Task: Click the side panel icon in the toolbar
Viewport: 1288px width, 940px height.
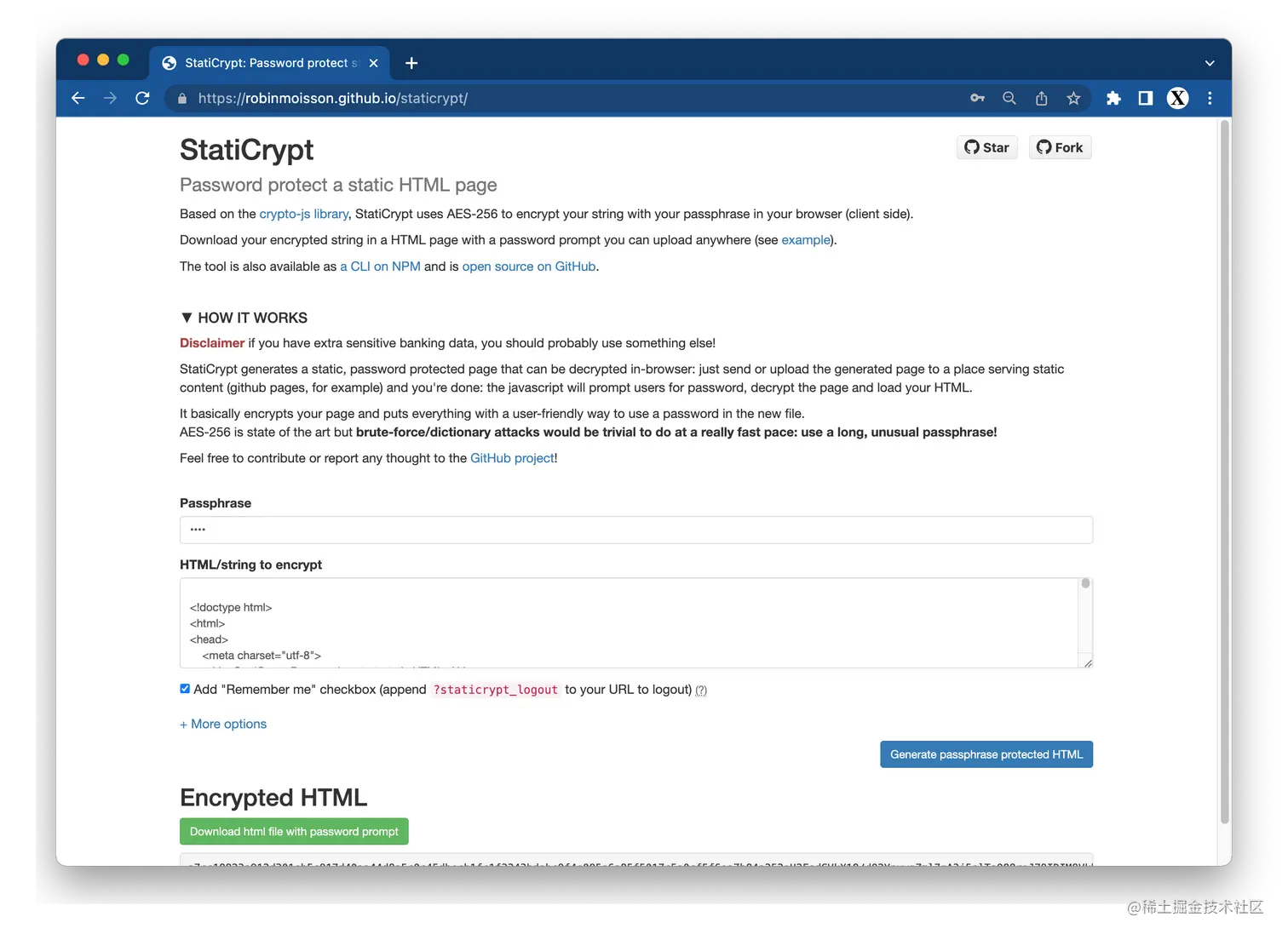Action: pyautogui.click(x=1145, y=98)
